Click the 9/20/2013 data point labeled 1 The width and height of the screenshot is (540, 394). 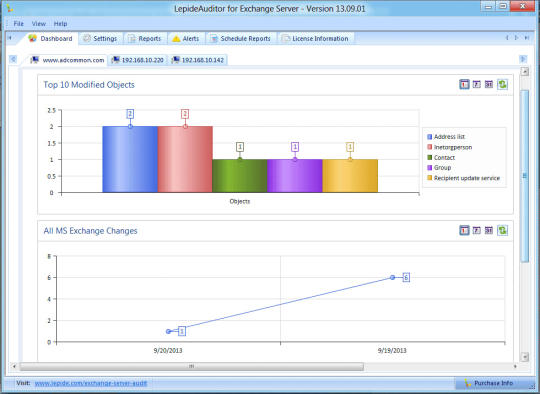168,331
